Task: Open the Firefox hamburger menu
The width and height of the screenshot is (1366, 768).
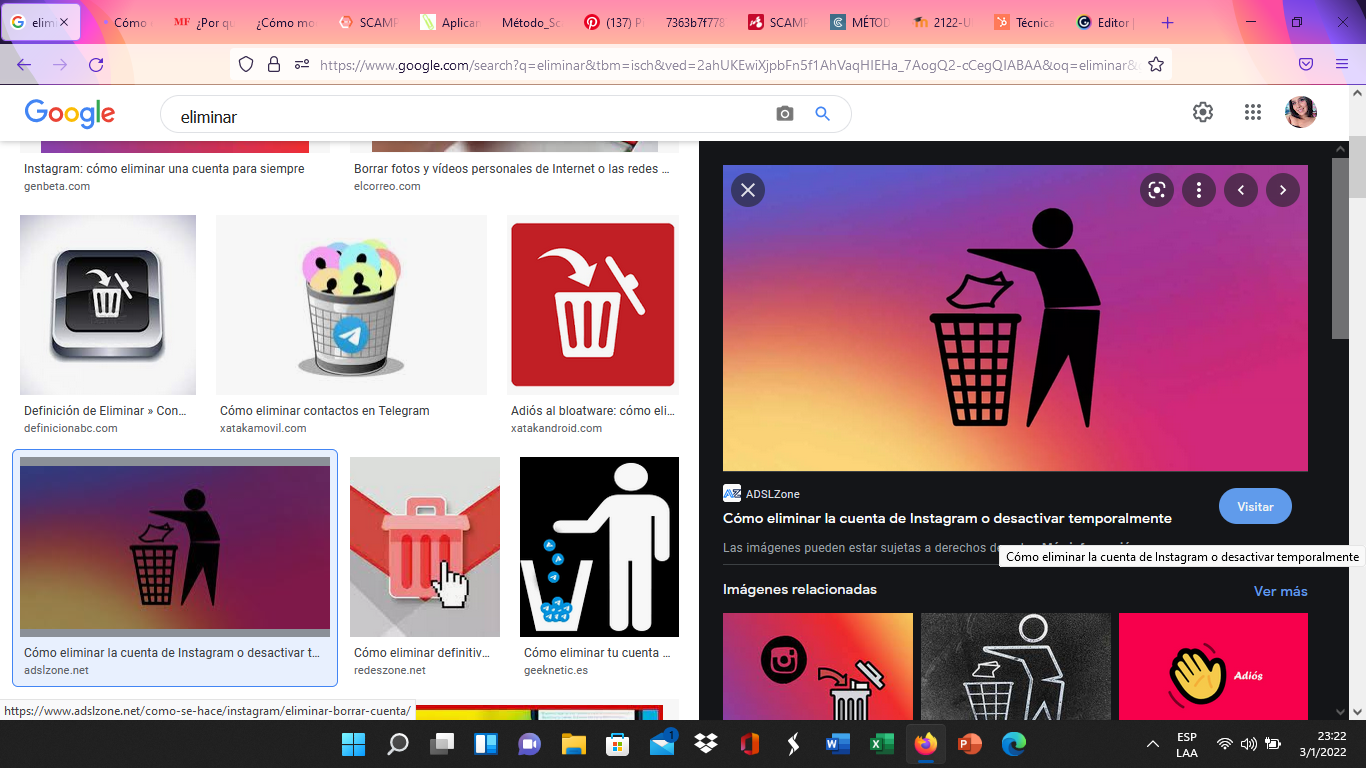Action: [x=1341, y=62]
